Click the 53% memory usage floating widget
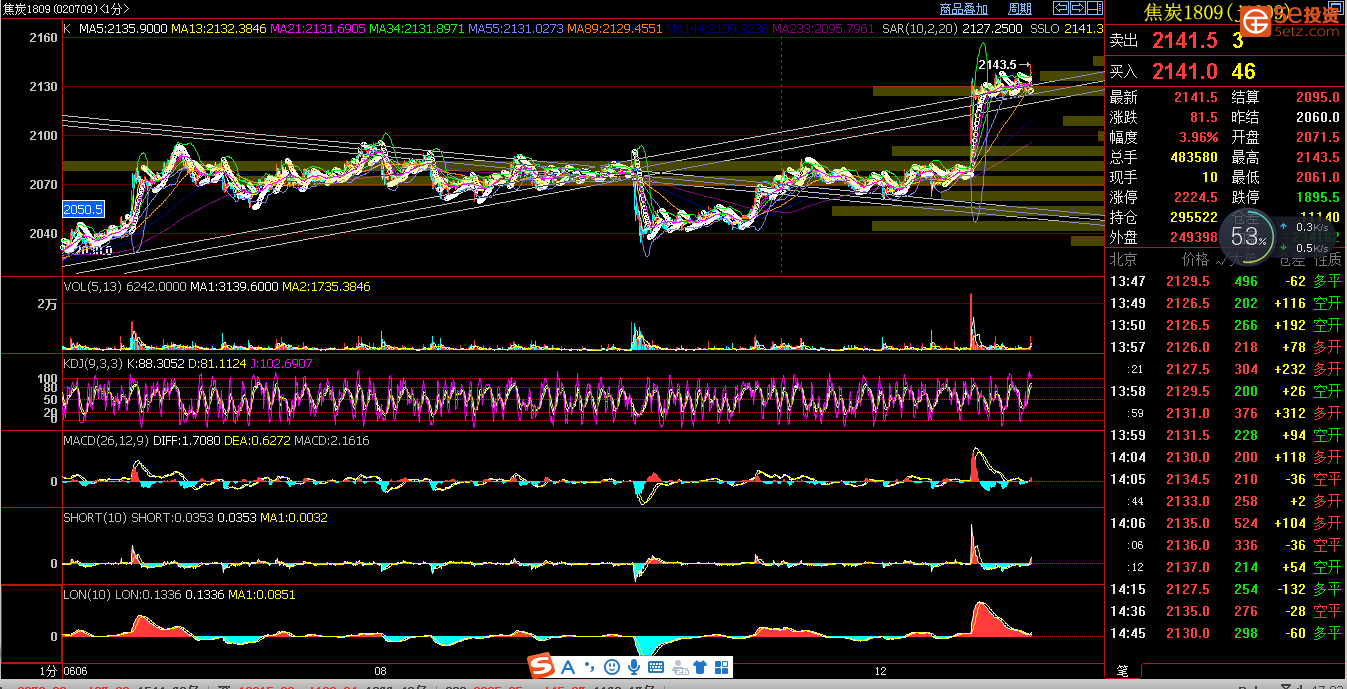Screen dimensions: 1347x689 [x=1246, y=236]
